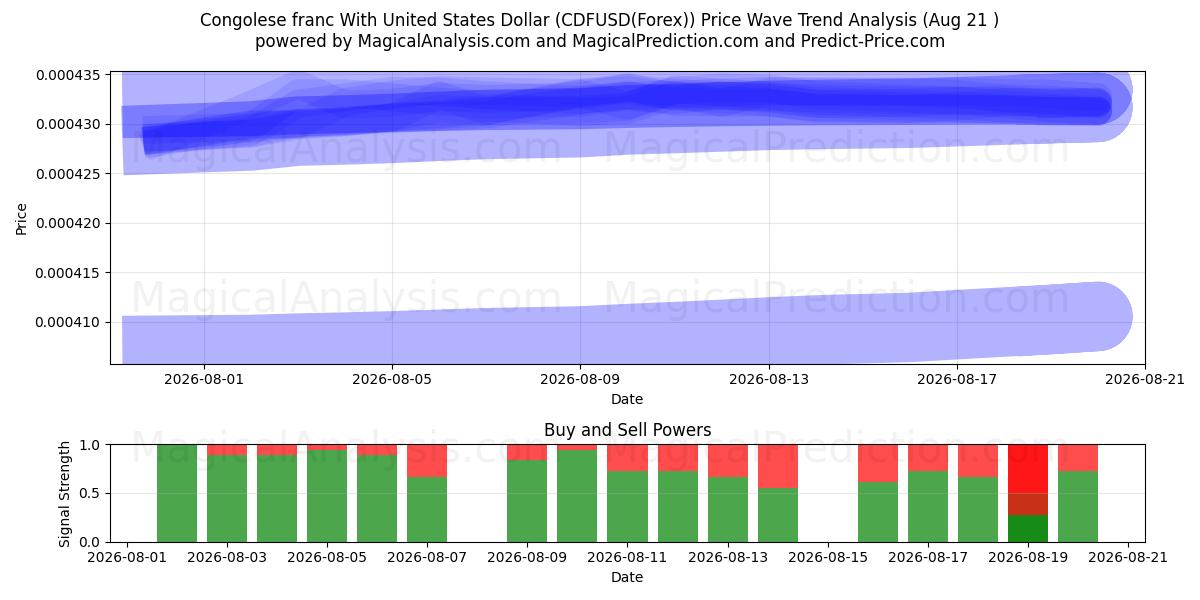Click the green buy bar above 2026-08-05
The width and height of the screenshot is (1200, 600).
[327, 496]
